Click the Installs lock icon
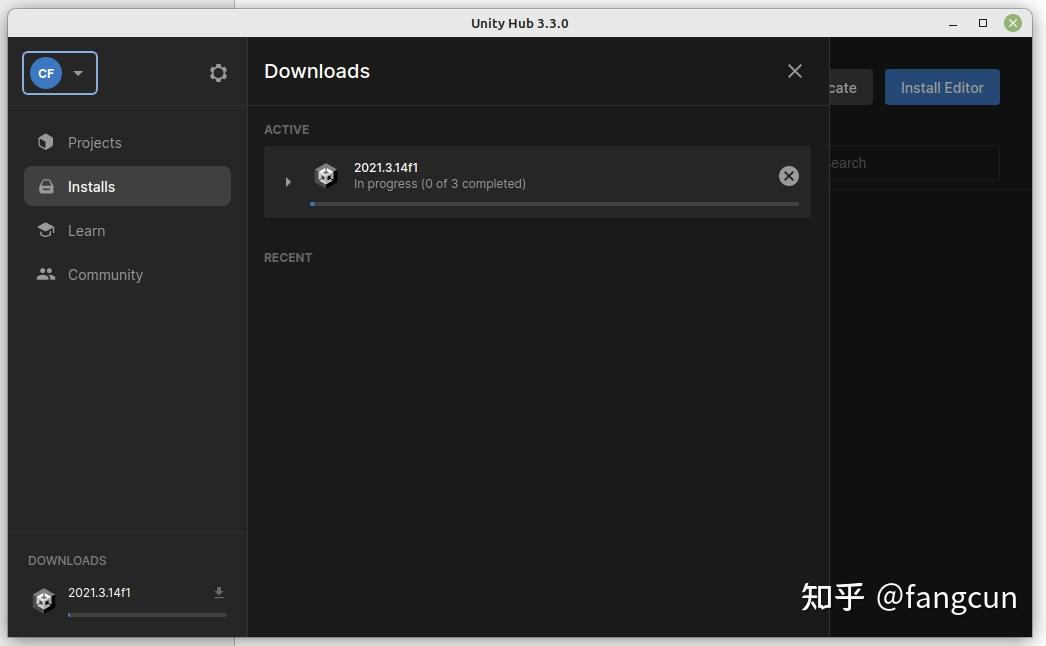This screenshot has height=646, width=1046. point(45,186)
